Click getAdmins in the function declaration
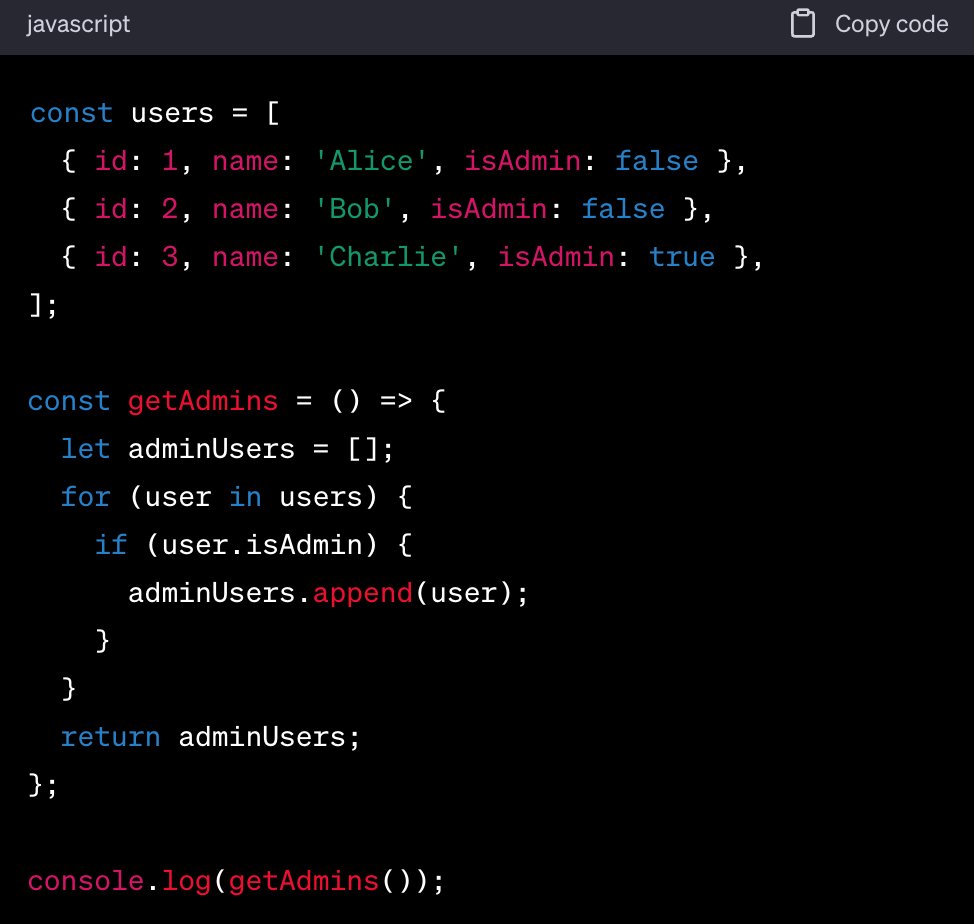 point(203,401)
